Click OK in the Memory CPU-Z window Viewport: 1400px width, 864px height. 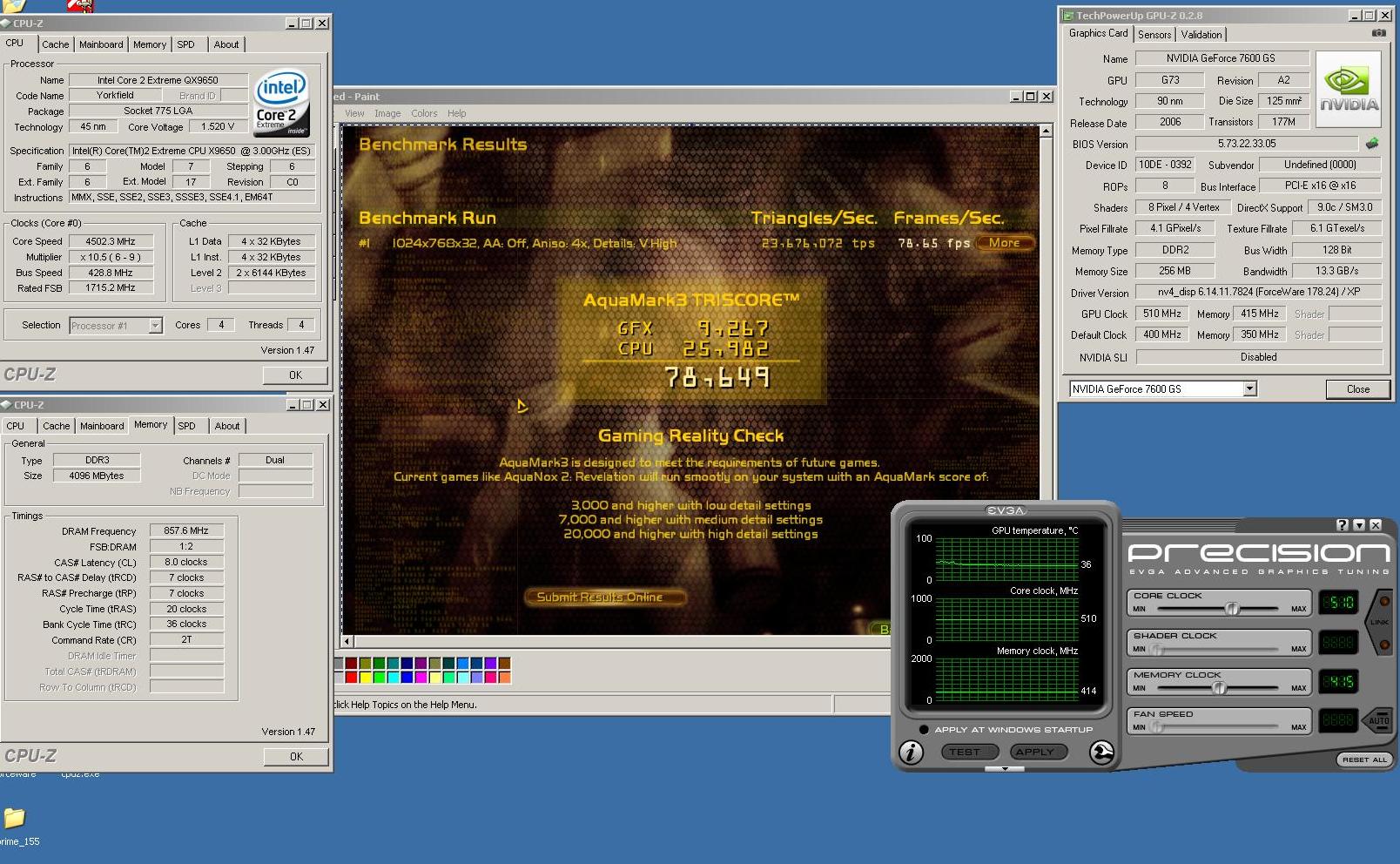pos(296,757)
